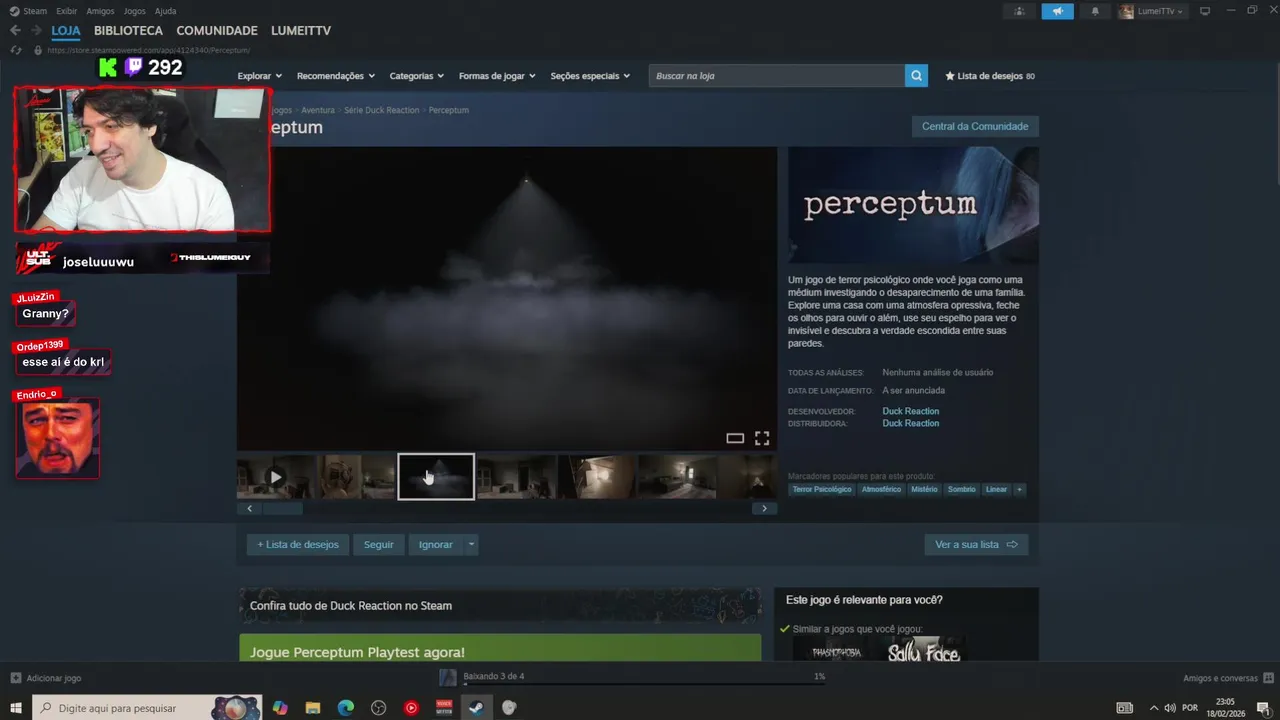
Task: Click Central da Comunidade button
Action: [x=975, y=126]
